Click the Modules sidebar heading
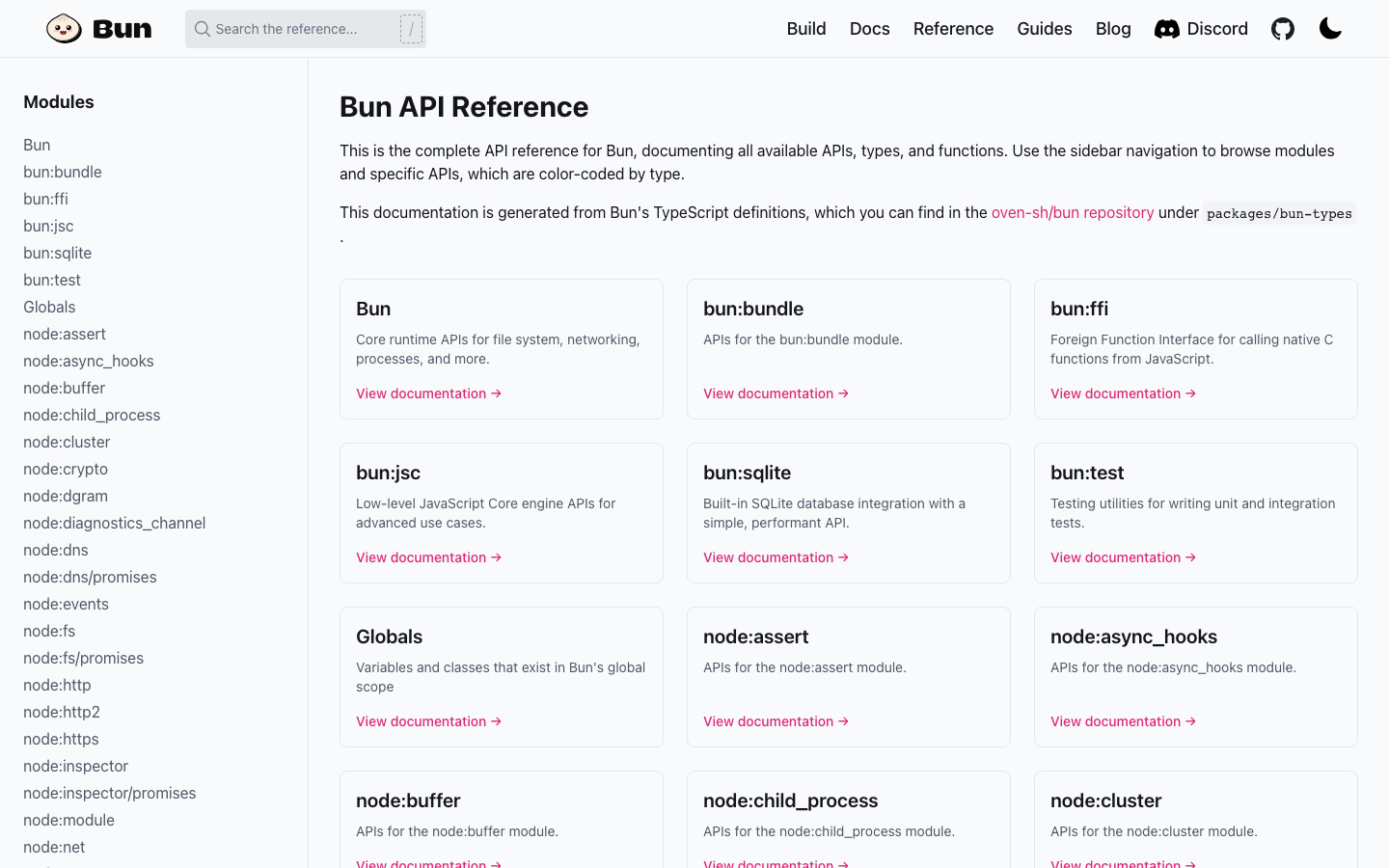The height and width of the screenshot is (868, 1389). click(59, 102)
